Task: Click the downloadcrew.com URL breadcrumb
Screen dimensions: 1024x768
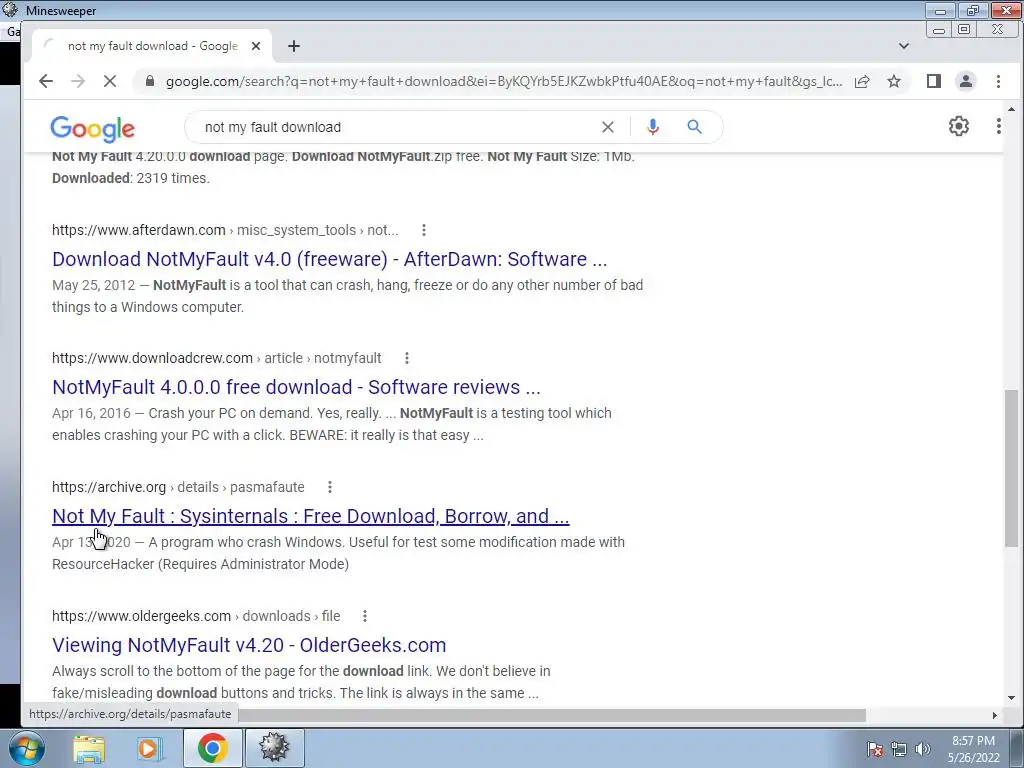Action: click(x=217, y=358)
